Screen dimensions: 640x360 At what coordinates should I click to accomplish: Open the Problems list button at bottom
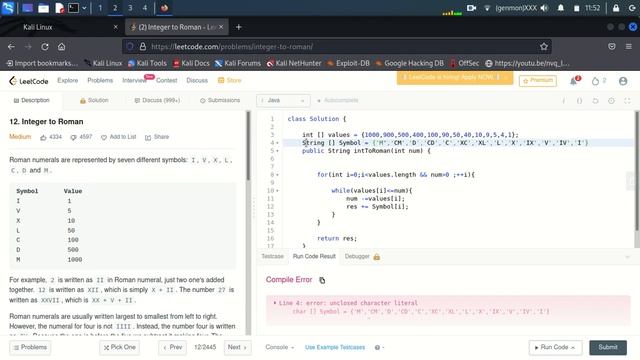point(30,347)
